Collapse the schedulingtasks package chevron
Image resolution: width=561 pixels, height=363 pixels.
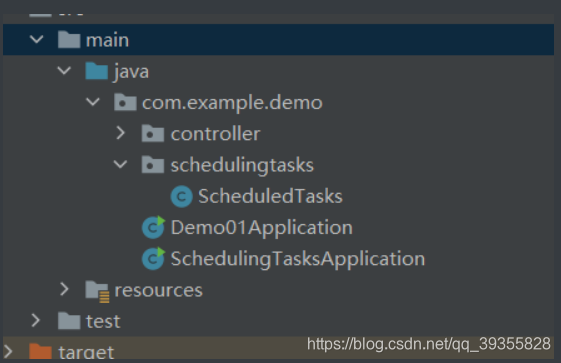120,164
